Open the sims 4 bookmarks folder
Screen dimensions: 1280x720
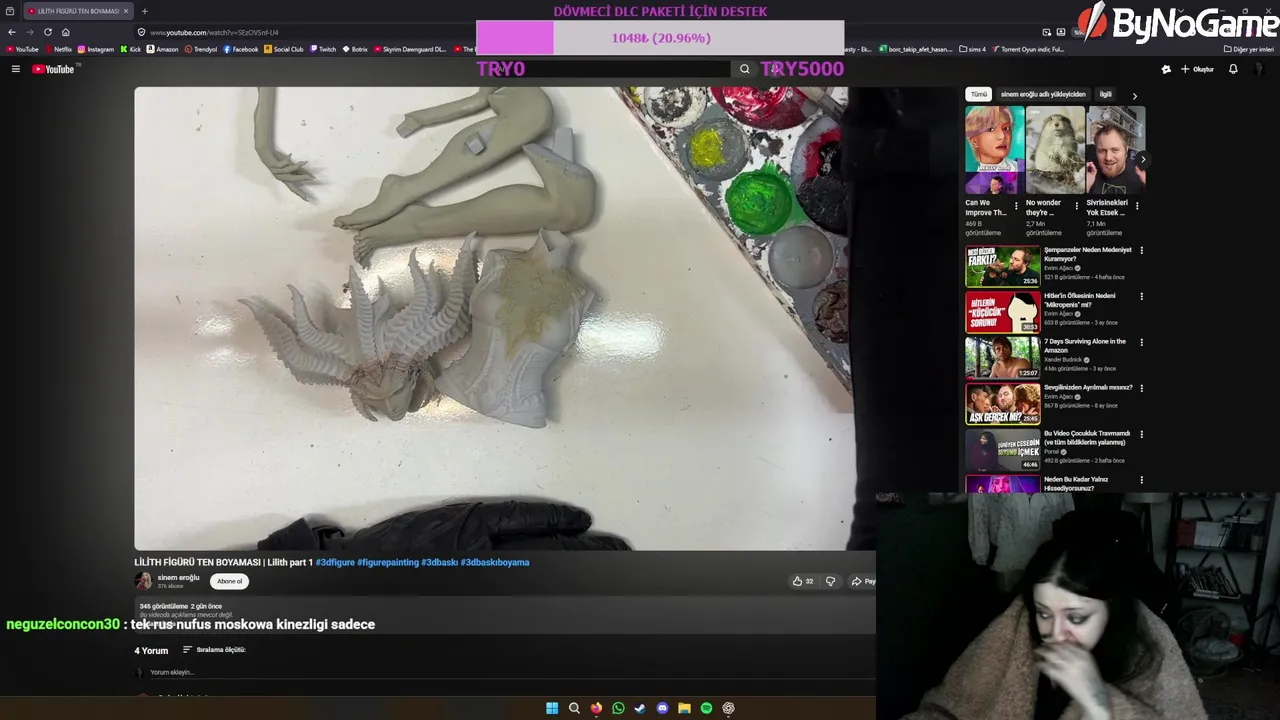click(x=973, y=49)
